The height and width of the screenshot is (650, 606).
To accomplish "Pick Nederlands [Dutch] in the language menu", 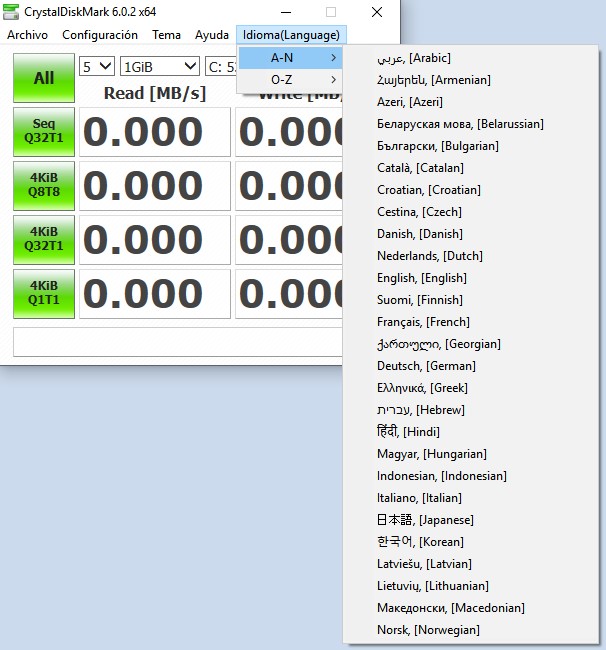I will tap(471, 256).
